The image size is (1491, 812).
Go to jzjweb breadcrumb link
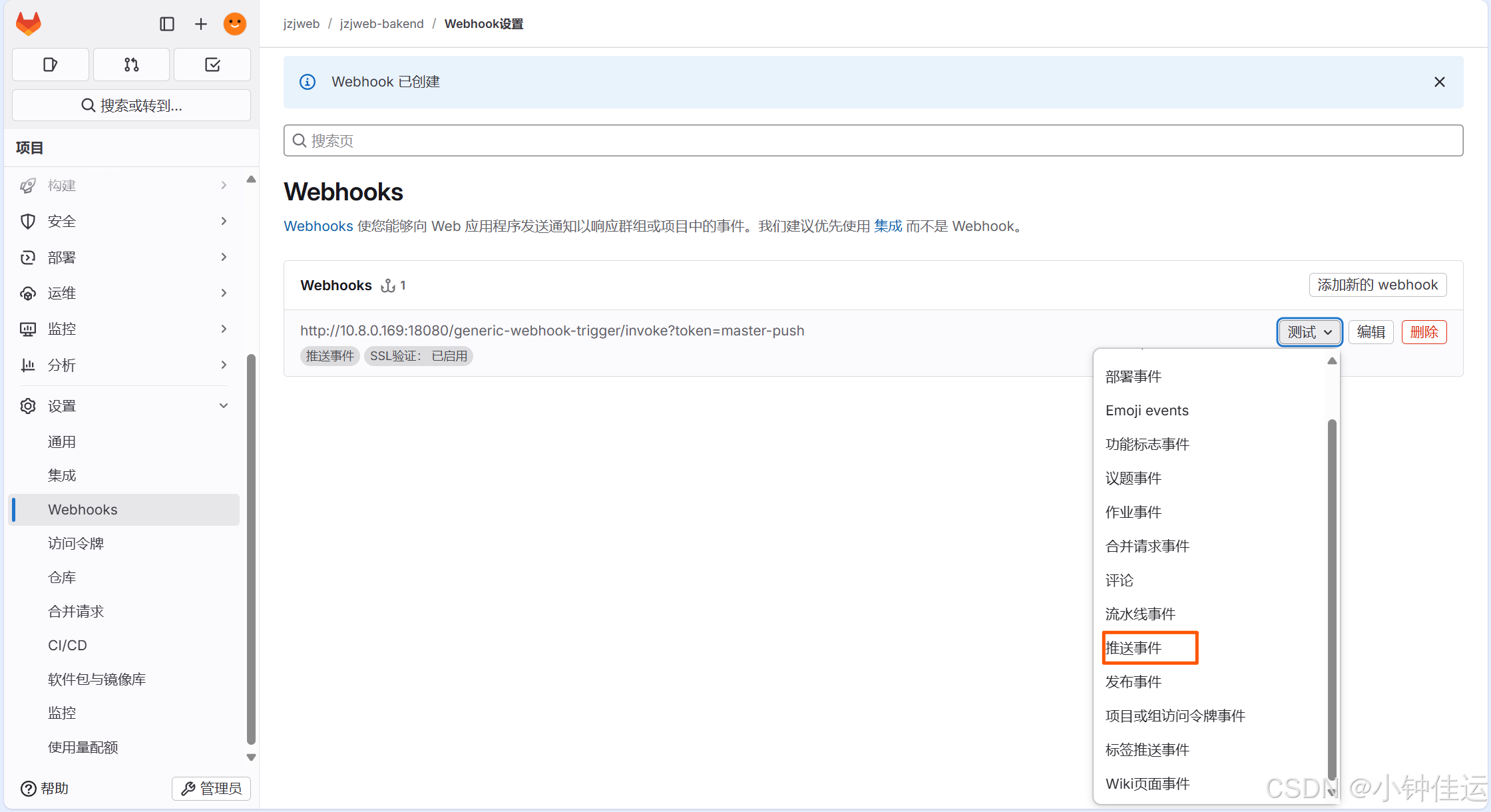(x=302, y=24)
